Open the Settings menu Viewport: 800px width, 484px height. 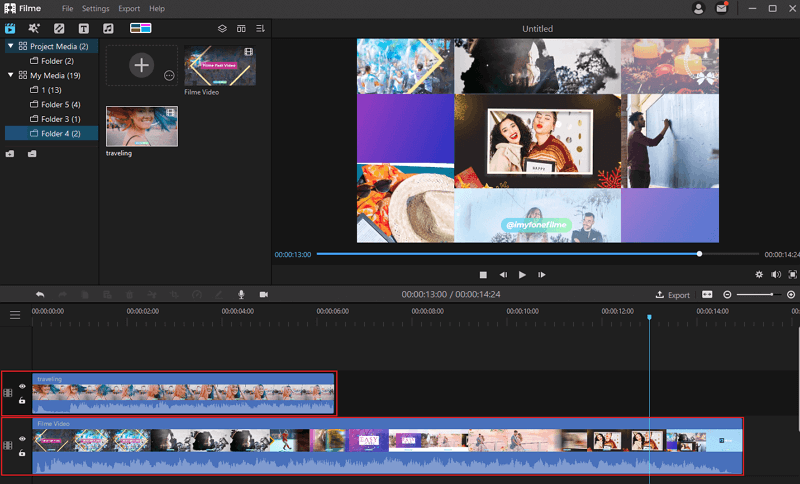(96, 8)
